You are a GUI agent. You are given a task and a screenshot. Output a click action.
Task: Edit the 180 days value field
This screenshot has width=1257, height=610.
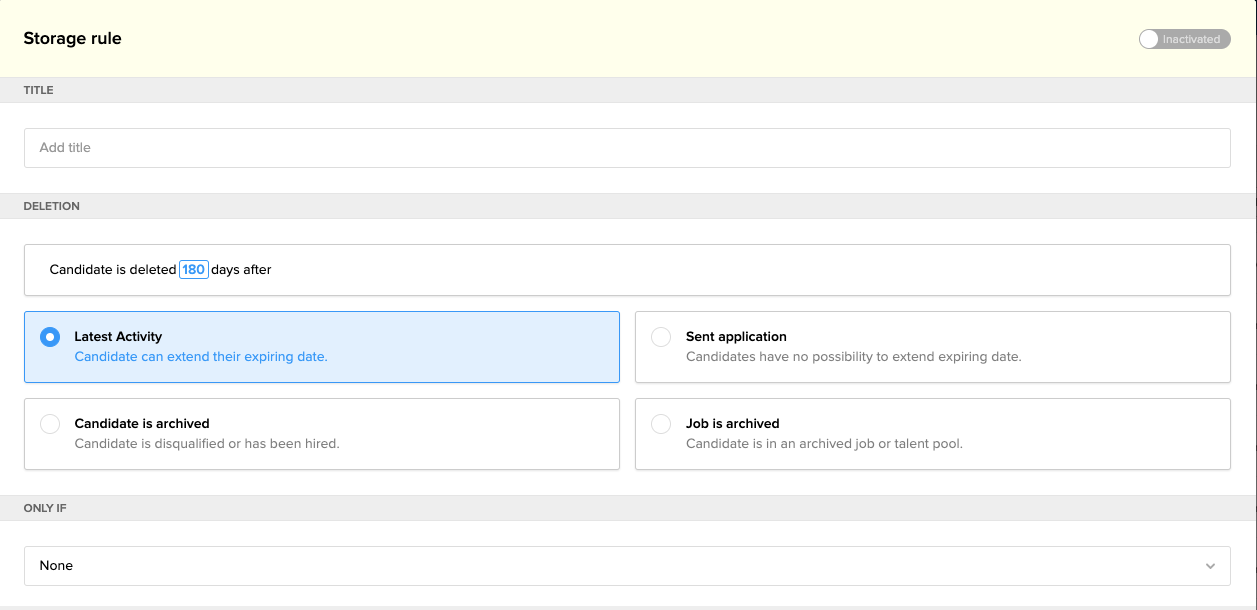(x=194, y=270)
